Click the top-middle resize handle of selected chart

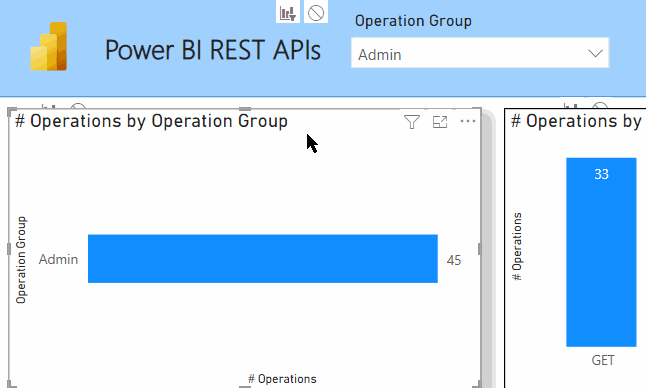pos(245,109)
